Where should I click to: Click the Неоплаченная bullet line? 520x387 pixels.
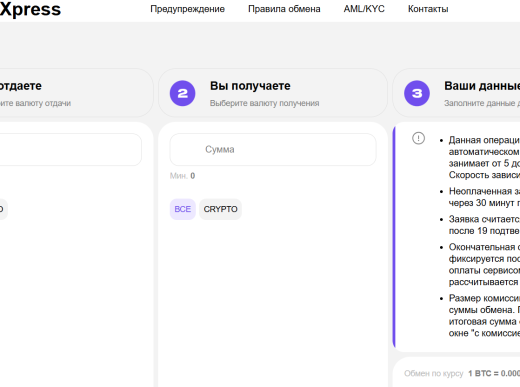pos(484,197)
